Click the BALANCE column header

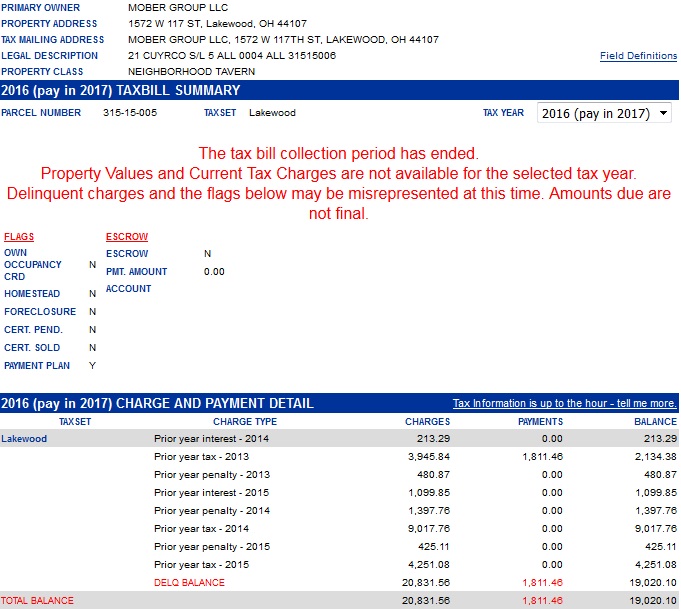[x=655, y=422]
